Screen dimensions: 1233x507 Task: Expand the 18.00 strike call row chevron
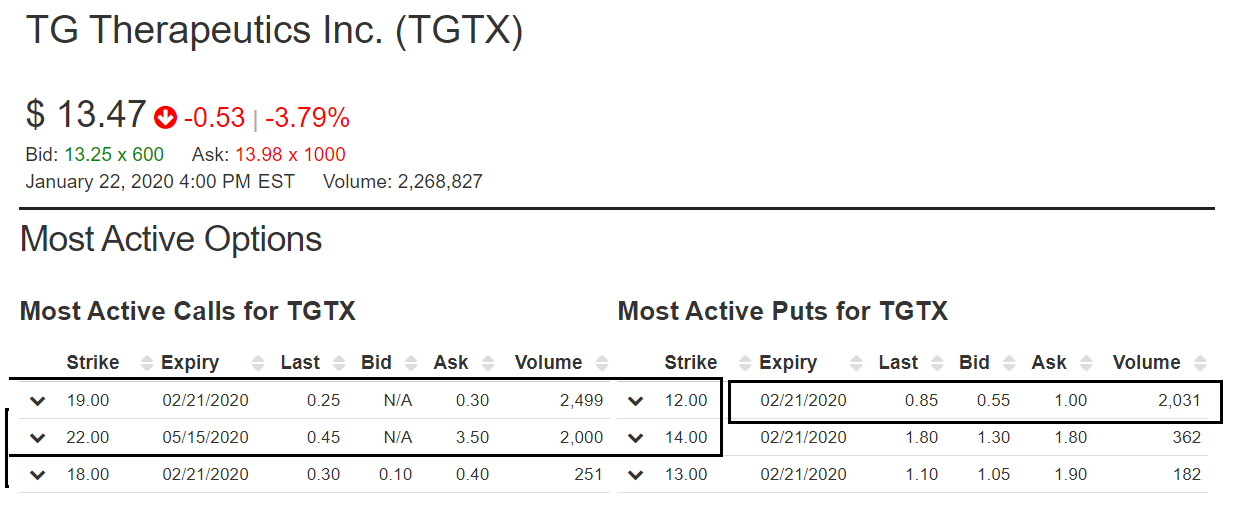point(37,475)
